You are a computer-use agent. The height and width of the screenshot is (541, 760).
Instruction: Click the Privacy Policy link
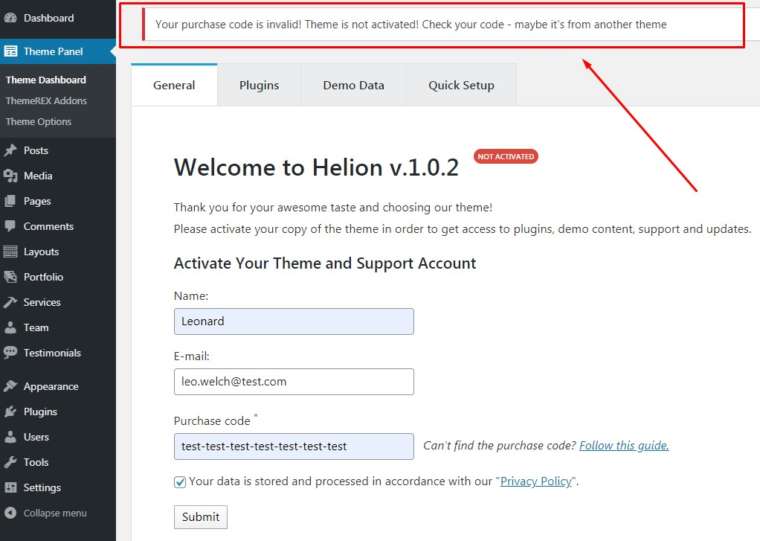[536, 482]
